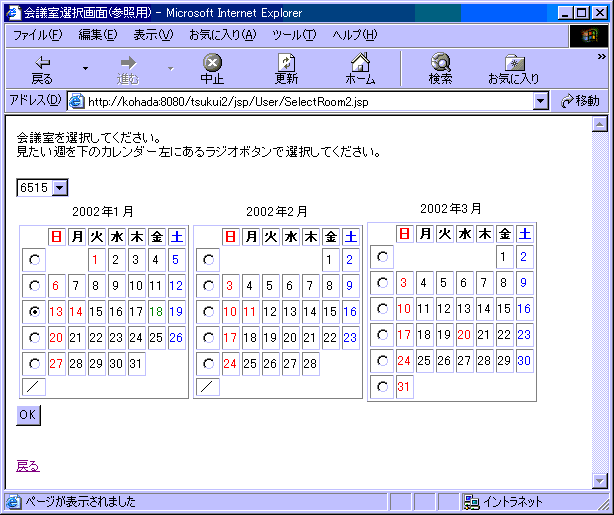Open the Back button history dropdown arrow
The height and width of the screenshot is (515, 614).
tap(85, 69)
